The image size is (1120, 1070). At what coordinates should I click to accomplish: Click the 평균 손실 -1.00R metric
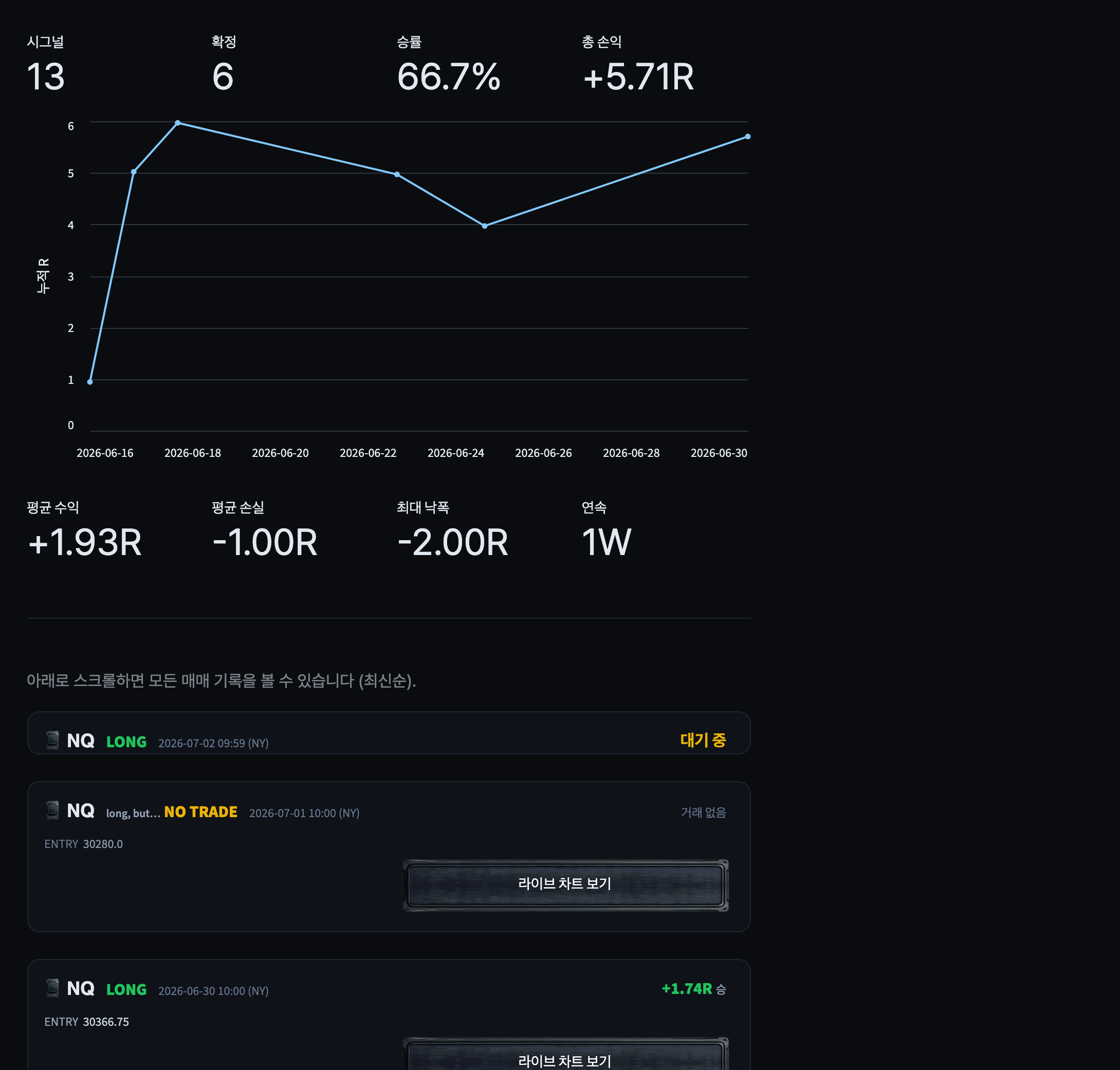pos(265,530)
